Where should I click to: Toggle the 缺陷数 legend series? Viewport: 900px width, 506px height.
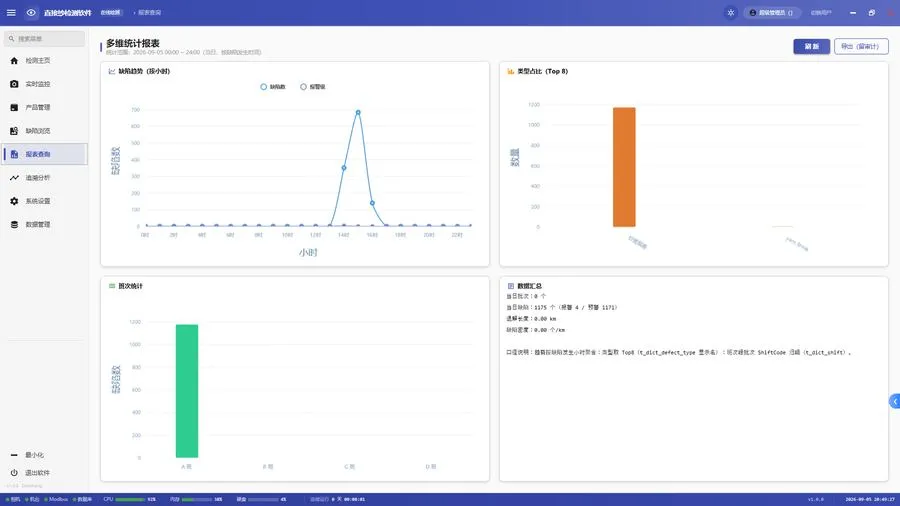click(273, 87)
